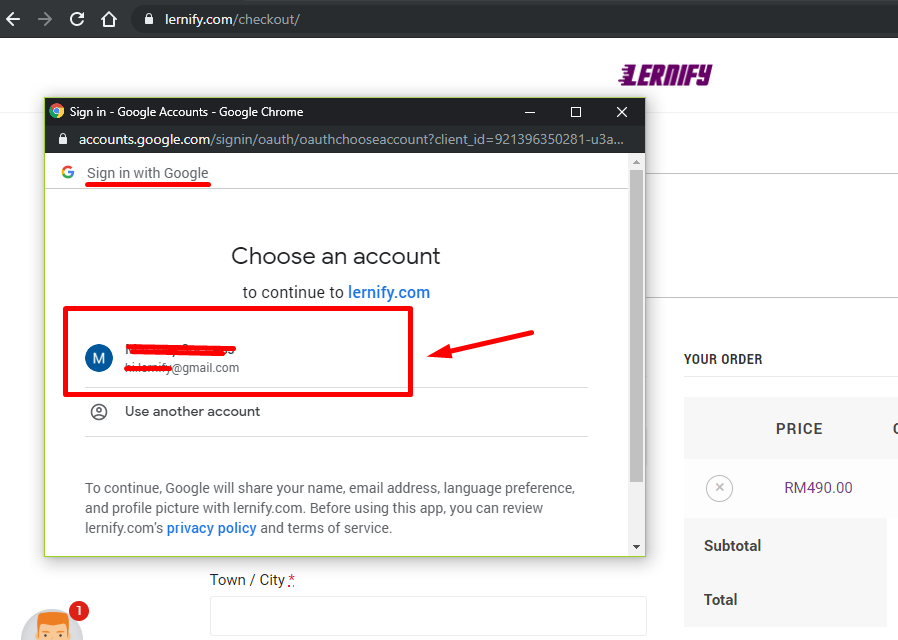This screenshot has width=898, height=640.
Task: Click the popup scrollbar up arrow
Action: pos(636,163)
